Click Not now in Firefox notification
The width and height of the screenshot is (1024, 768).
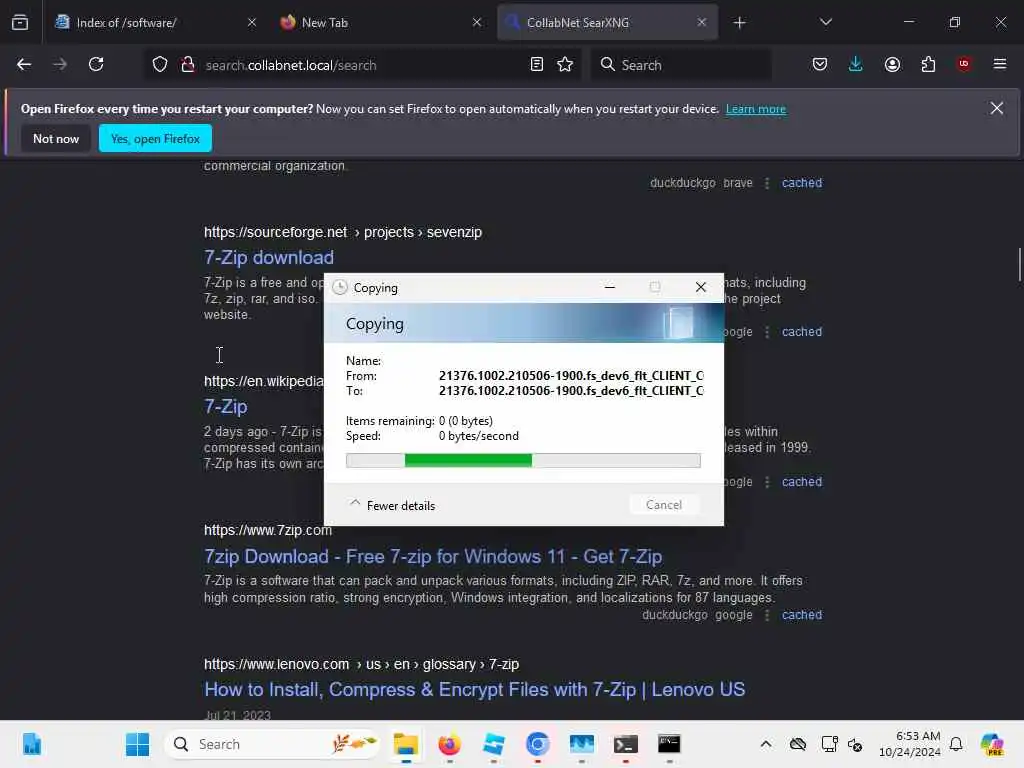[56, 138]
